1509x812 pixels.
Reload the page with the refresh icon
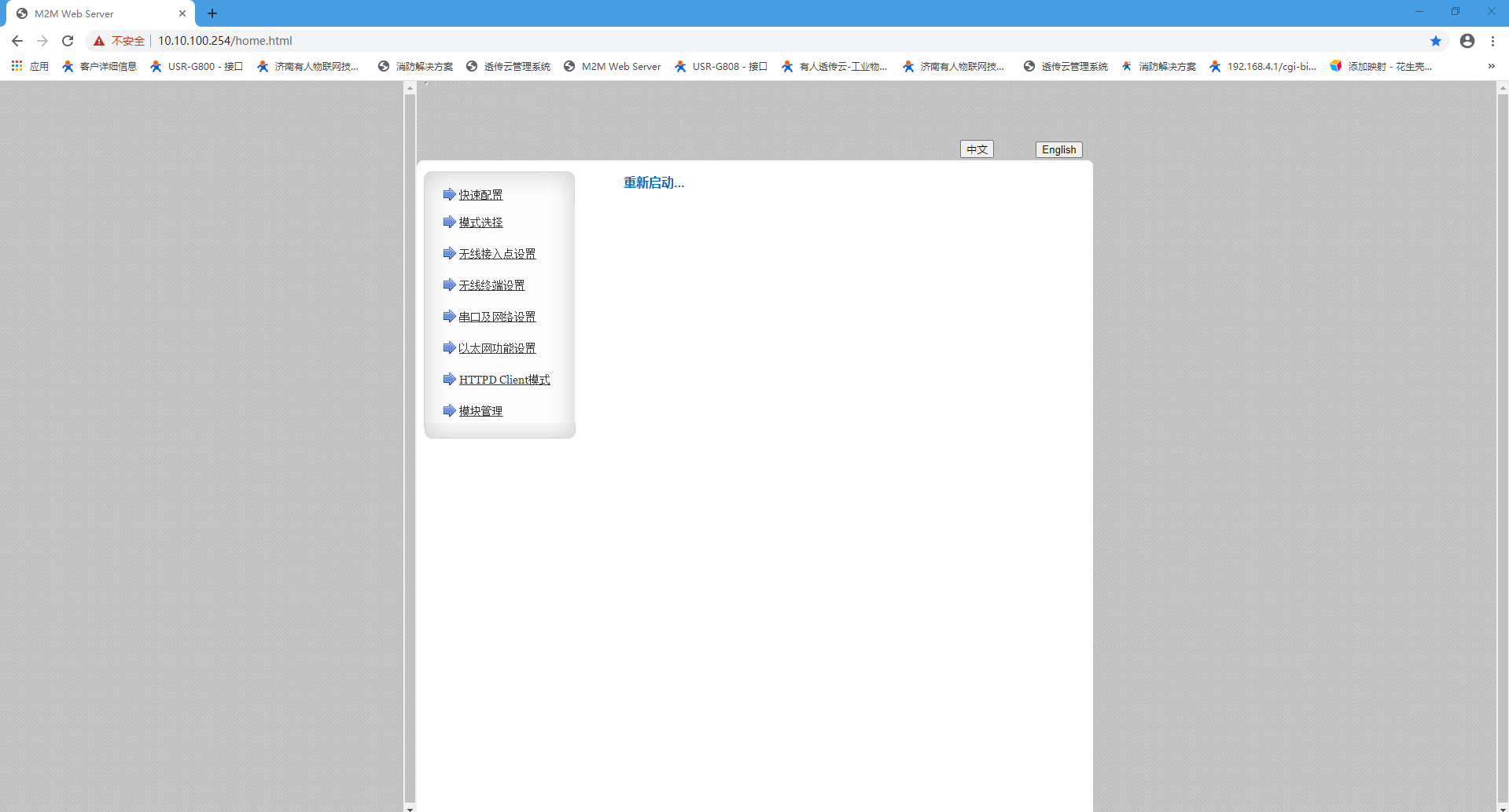tap(68, 41)
